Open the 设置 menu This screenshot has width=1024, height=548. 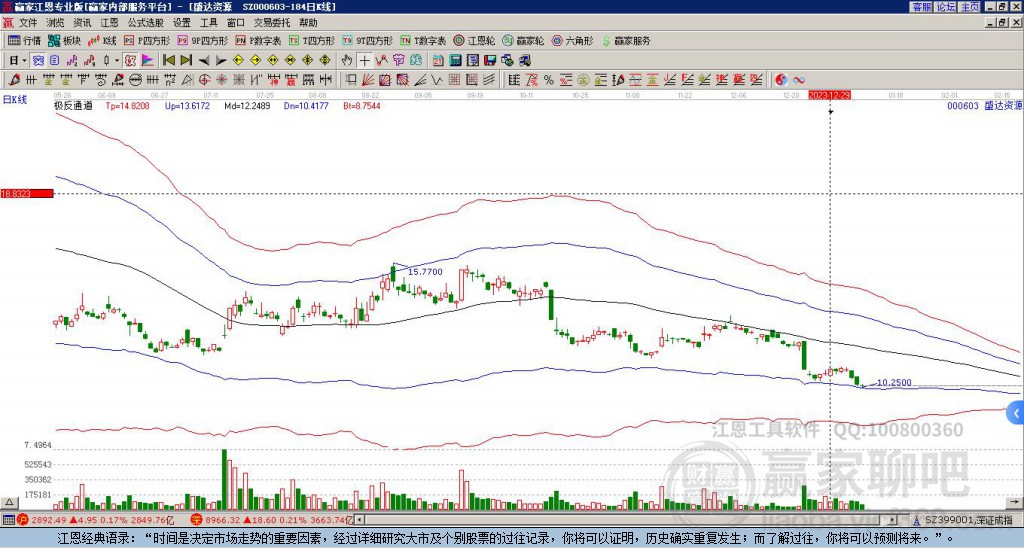click(182, 23)
